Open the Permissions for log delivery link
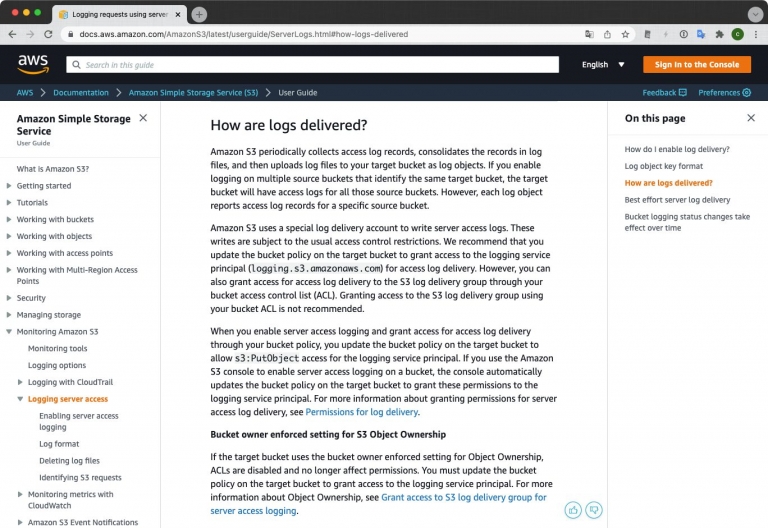 pos(361,412)
